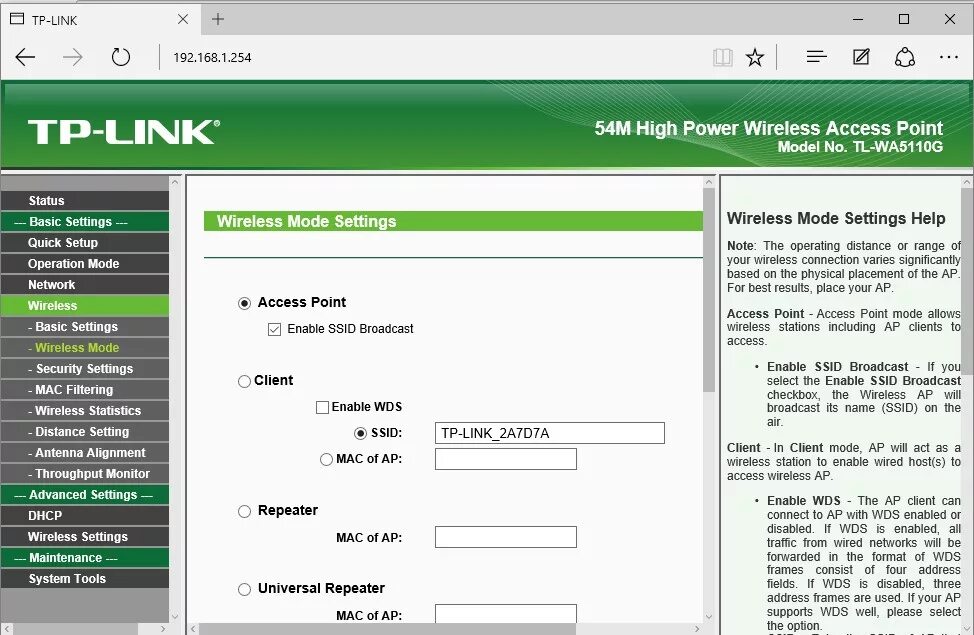Reload the page with the refresh icon
The image size is (974, 635).
click(x=121, y=57)
